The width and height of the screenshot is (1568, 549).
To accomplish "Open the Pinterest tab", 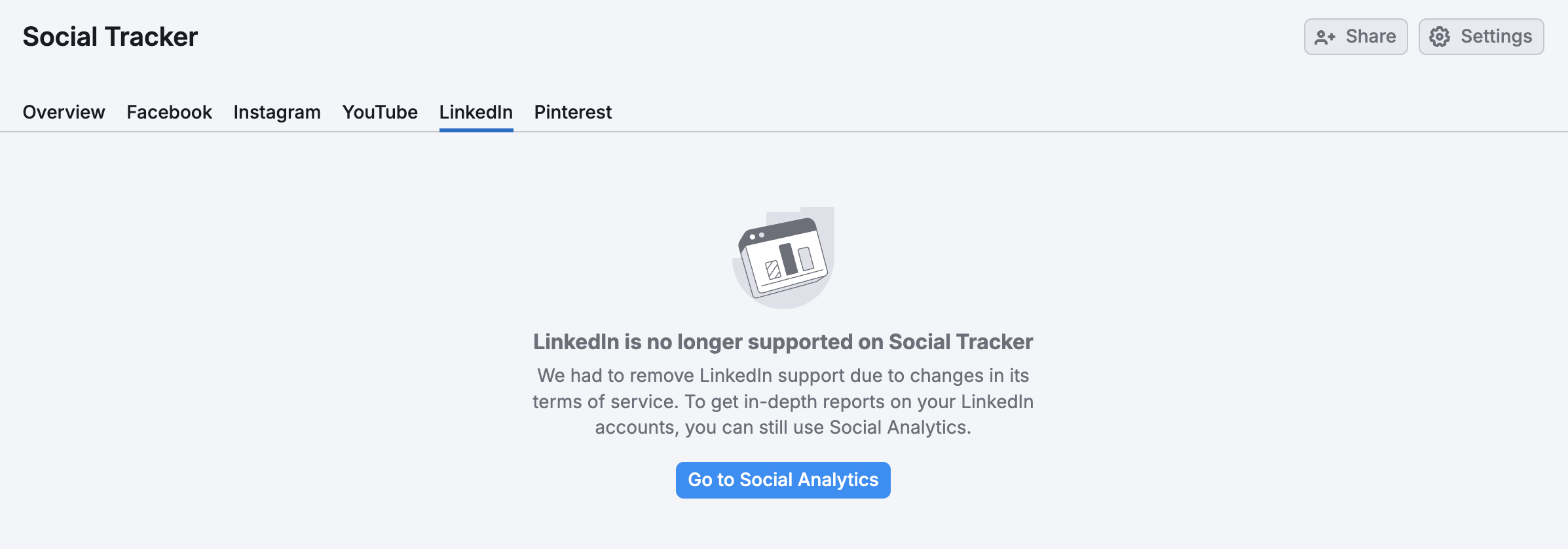I will click(572, 112).
